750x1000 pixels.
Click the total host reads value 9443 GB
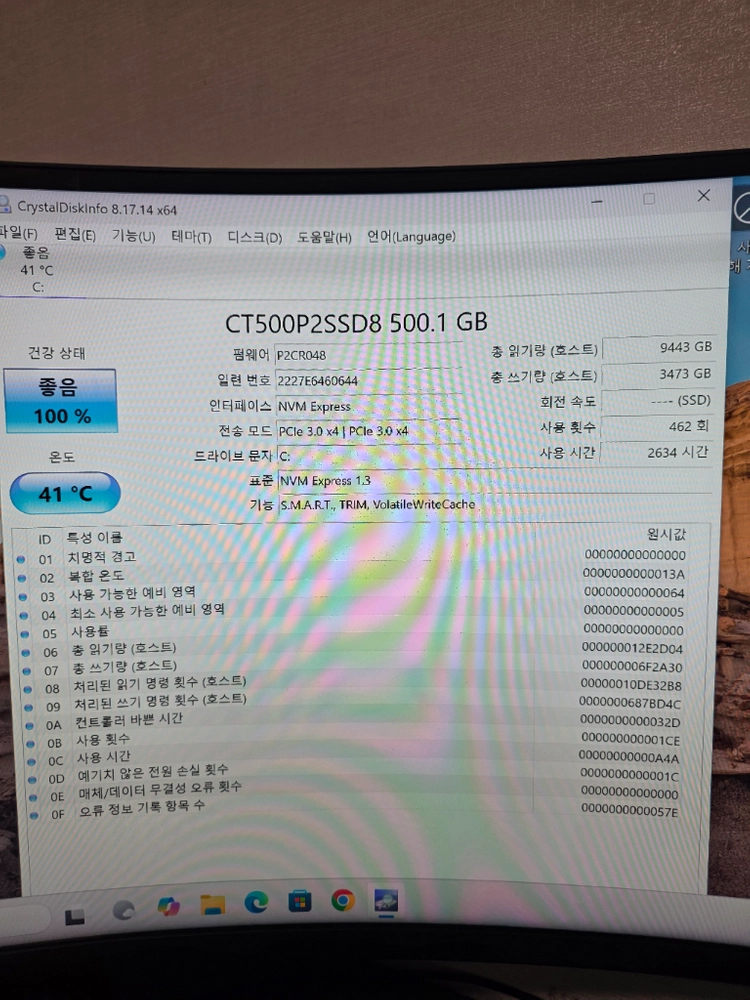click(x=658, y=348)
